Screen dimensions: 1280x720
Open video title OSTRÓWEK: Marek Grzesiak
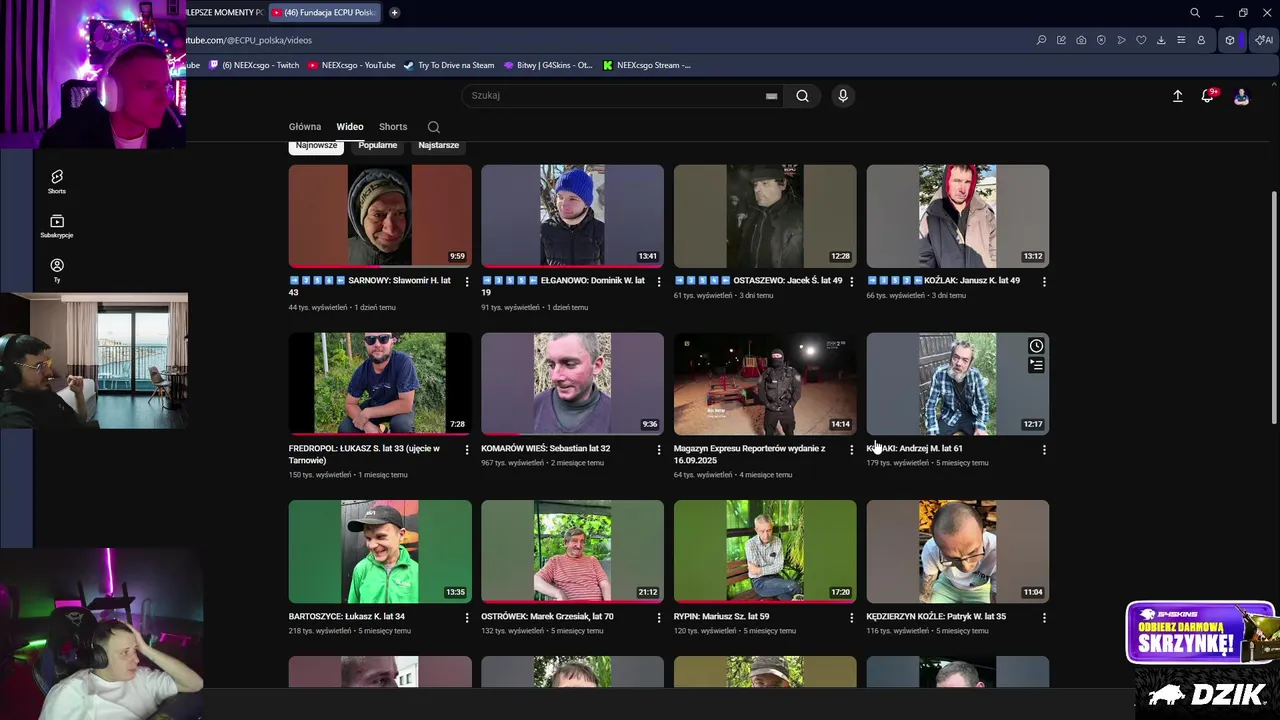(x=547, y=617)
